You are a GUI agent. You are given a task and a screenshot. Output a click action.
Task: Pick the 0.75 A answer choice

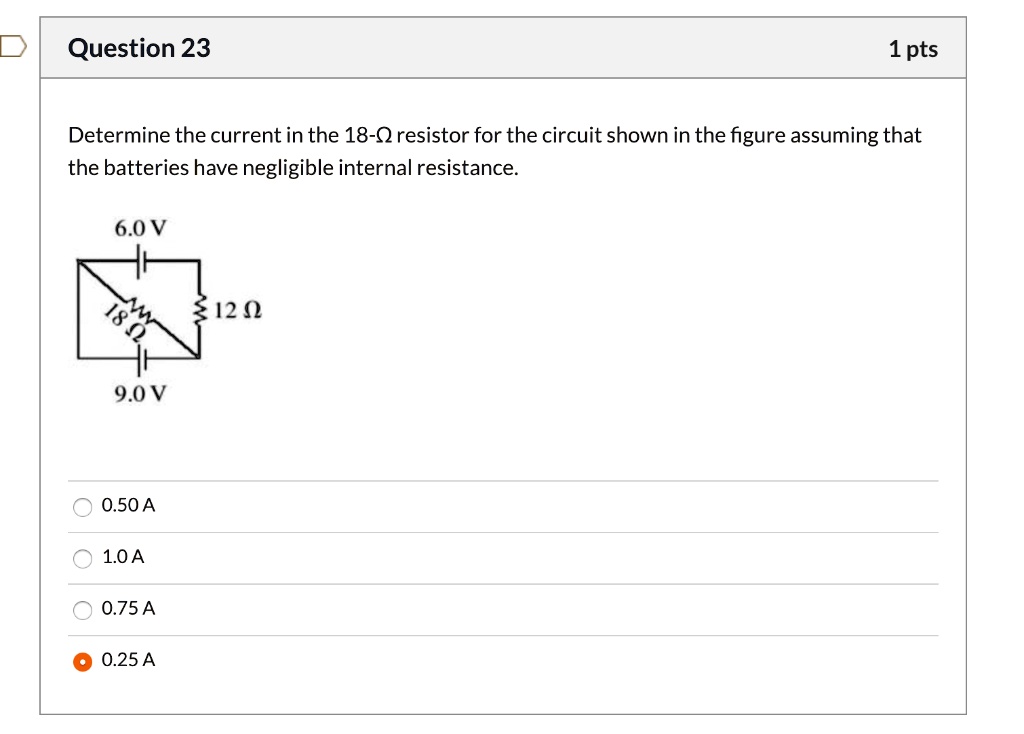[83, 610]
